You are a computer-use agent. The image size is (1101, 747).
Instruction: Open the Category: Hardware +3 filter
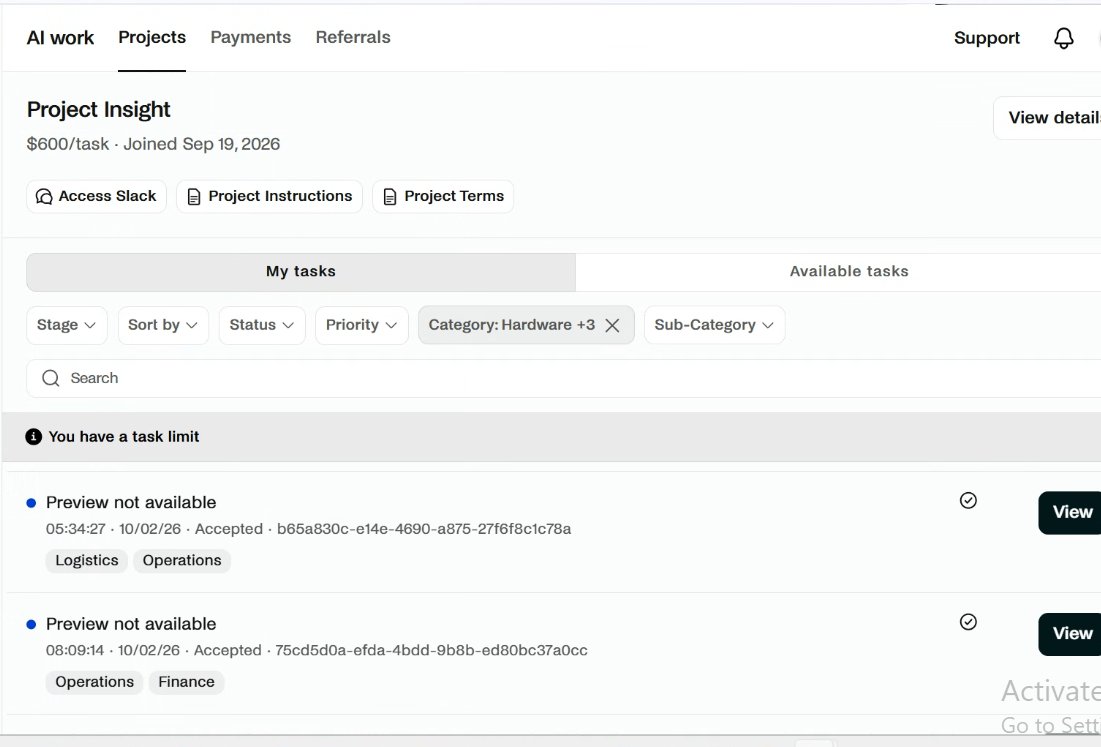pyautogui.click(x=512, y=325)
